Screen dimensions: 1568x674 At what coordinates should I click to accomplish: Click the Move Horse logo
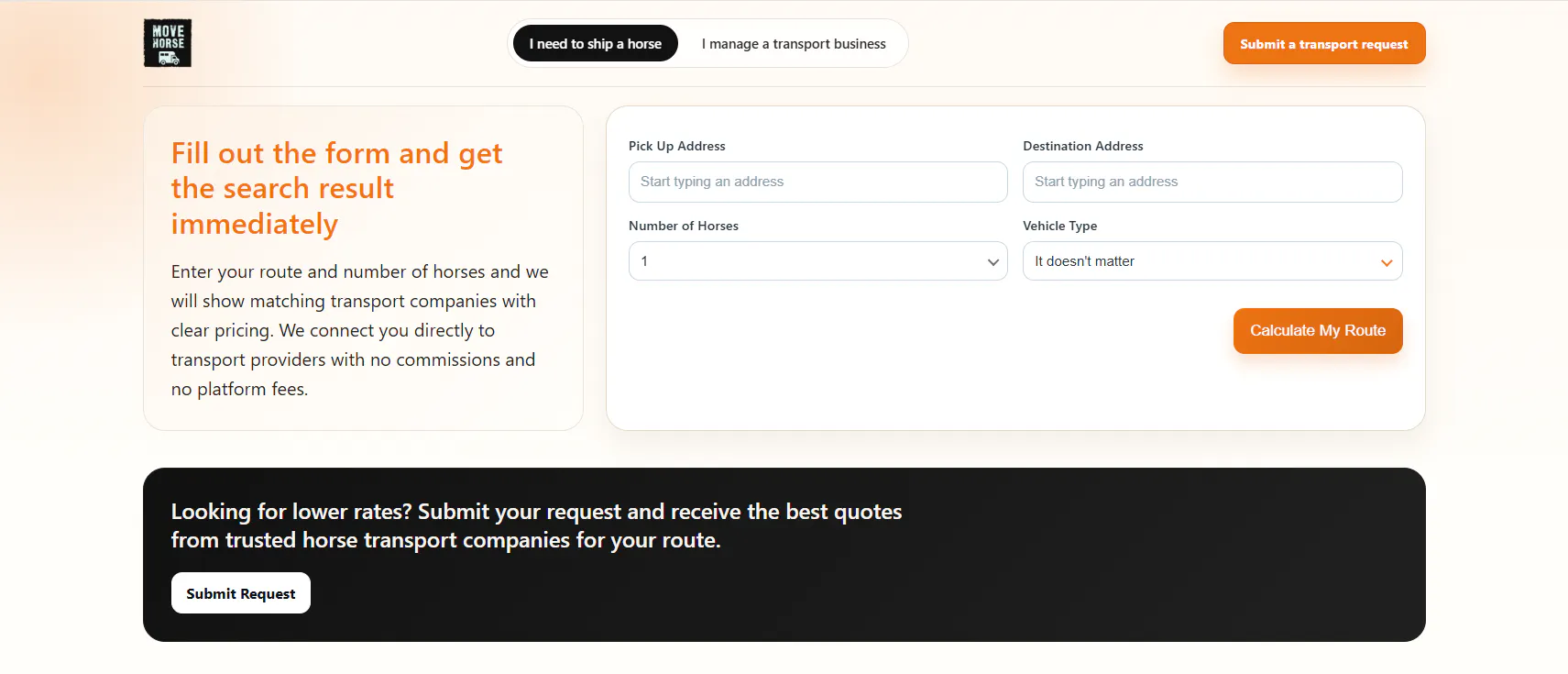[168, 43]
